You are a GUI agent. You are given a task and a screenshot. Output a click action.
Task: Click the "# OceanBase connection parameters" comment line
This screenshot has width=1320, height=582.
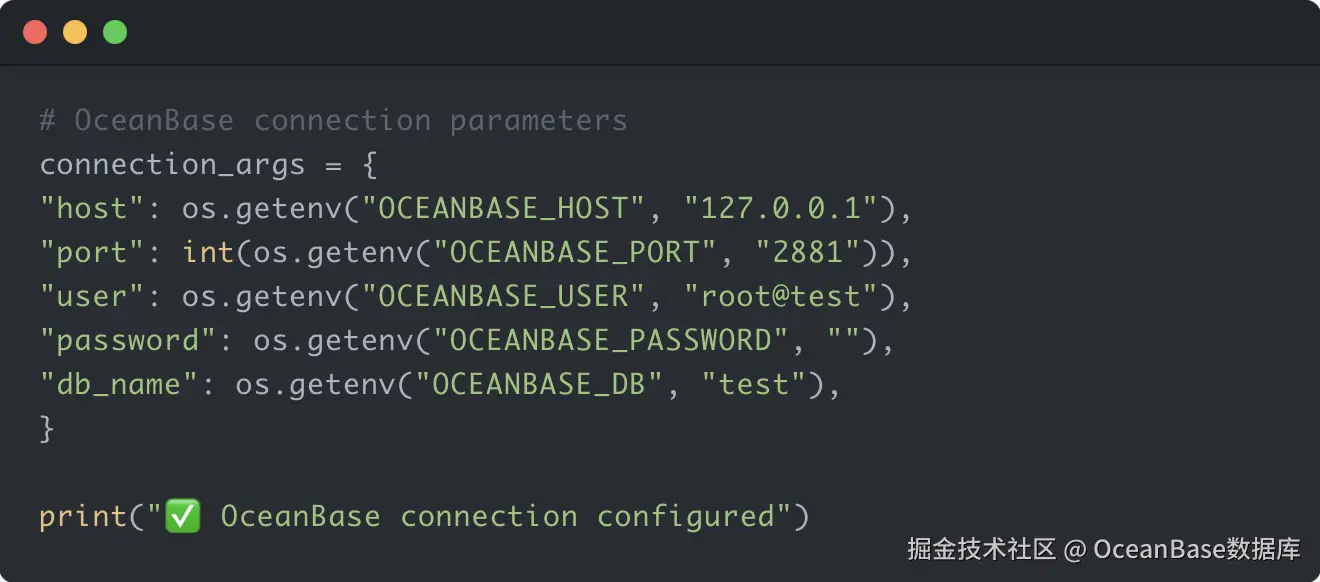(333, 121)
